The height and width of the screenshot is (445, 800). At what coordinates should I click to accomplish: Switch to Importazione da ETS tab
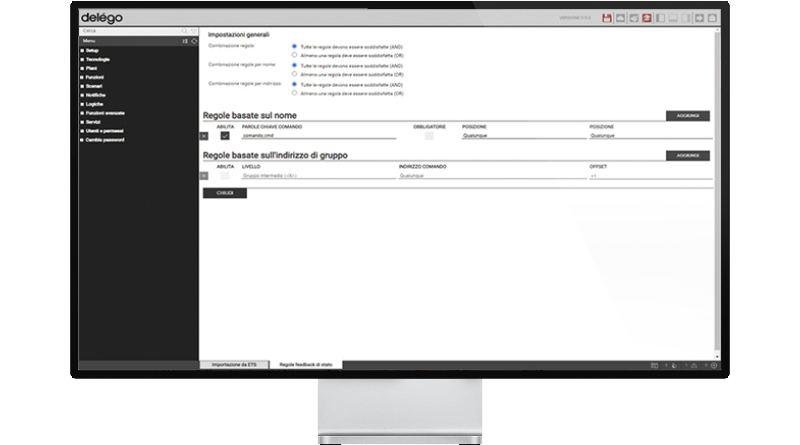click(234, 365)
